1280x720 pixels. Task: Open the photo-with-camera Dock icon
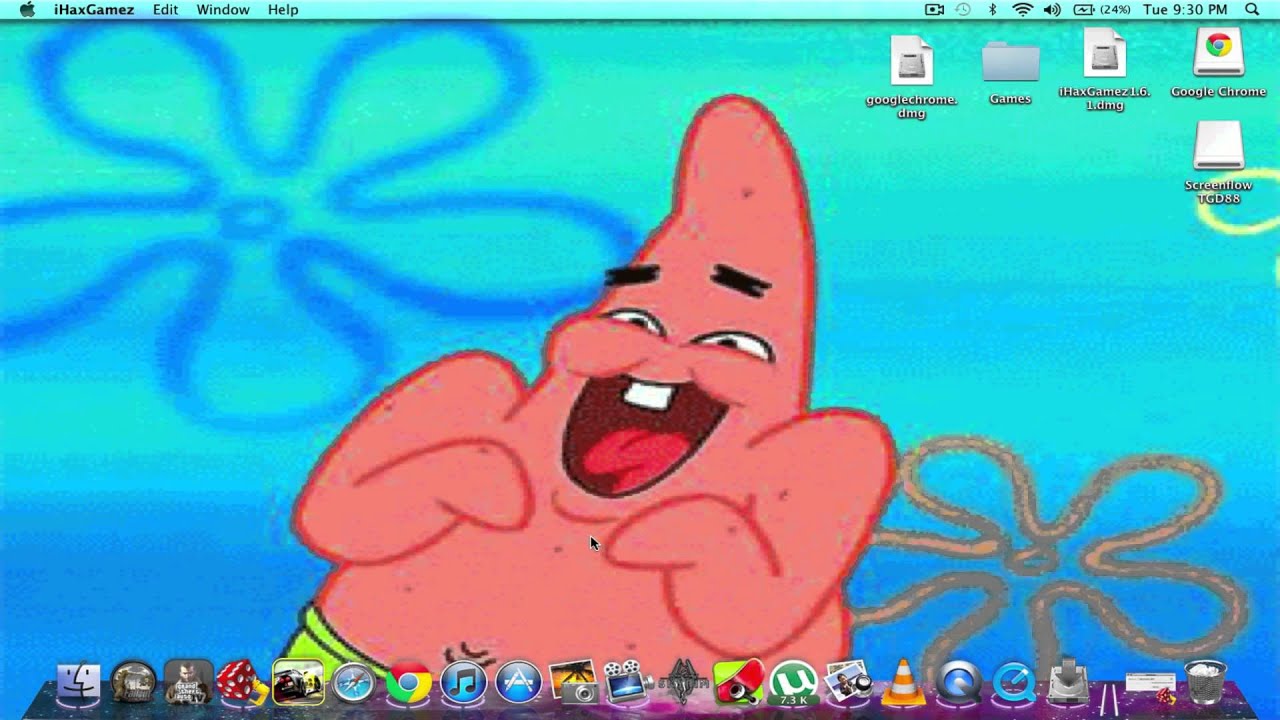point(573,682)
